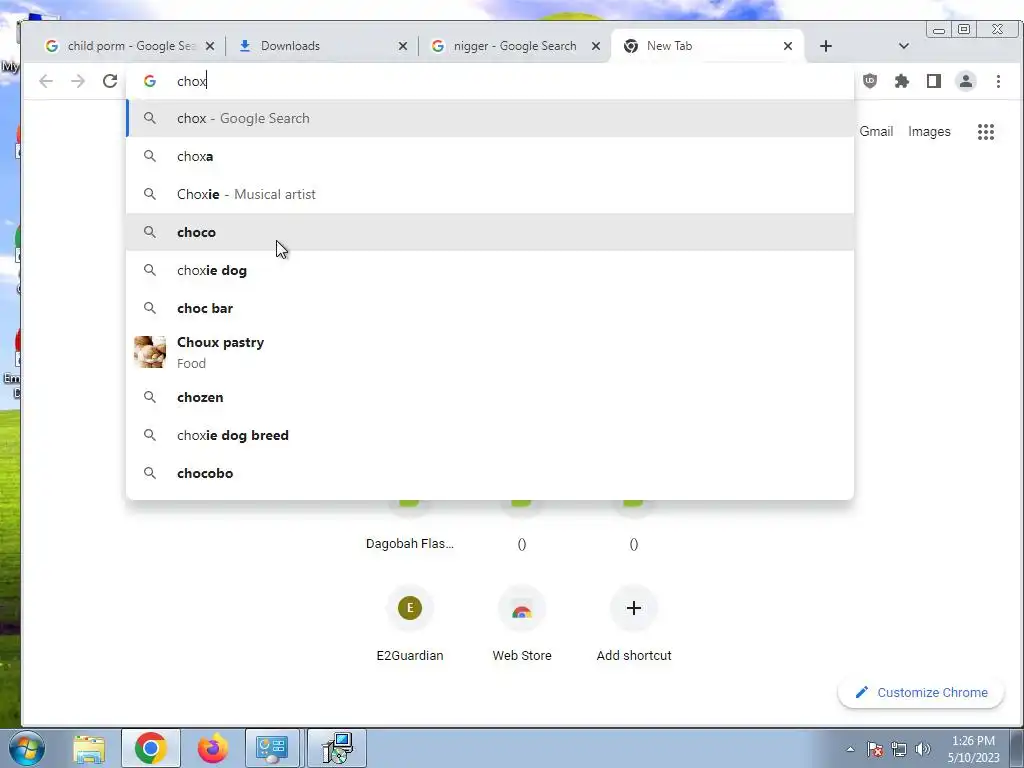The height and width of the screenshot is (768, 1024).
Task: Click the browser Forward arrow
Action: 78,81
